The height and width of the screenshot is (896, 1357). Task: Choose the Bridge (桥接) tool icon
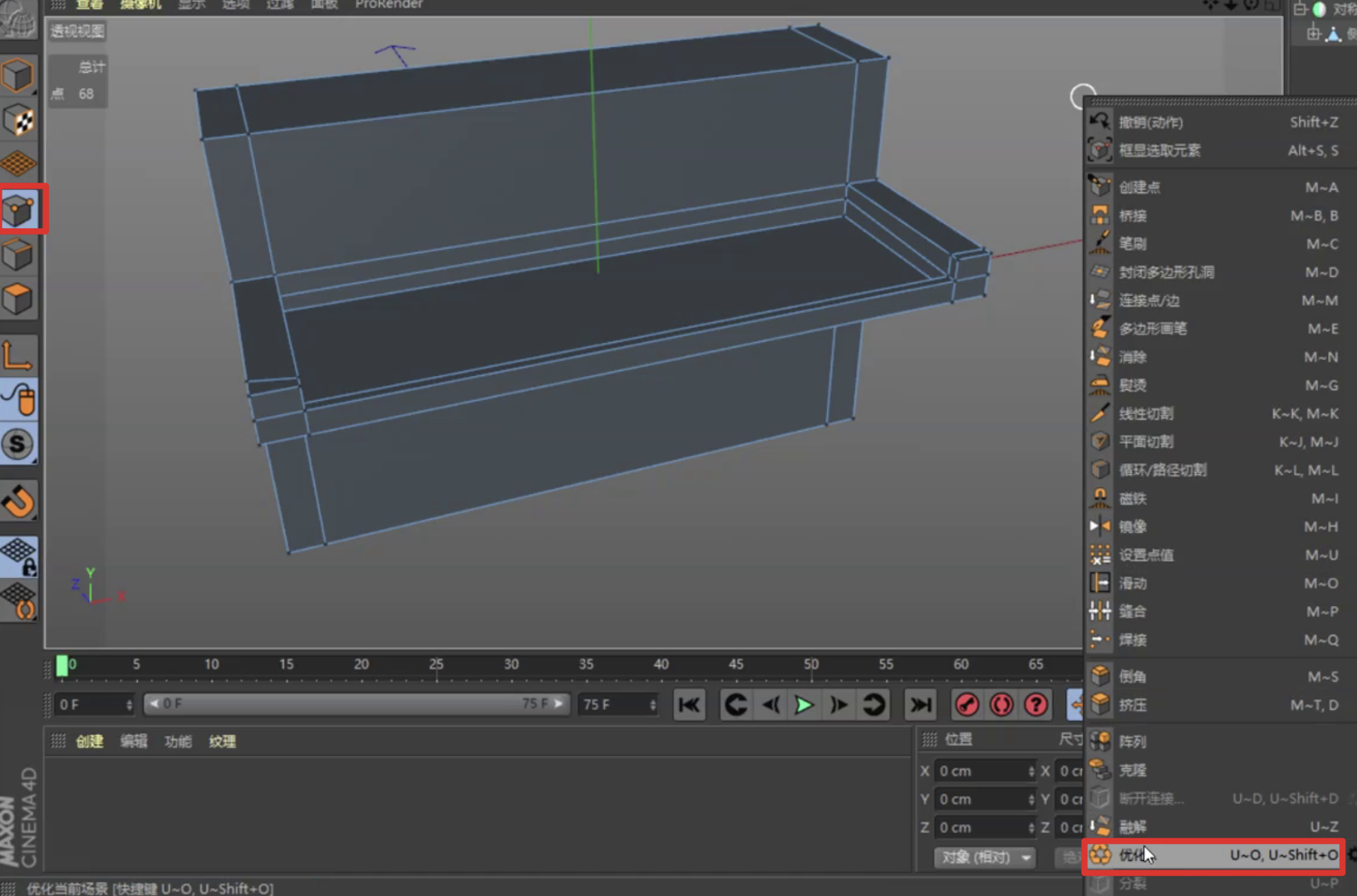1100,216
